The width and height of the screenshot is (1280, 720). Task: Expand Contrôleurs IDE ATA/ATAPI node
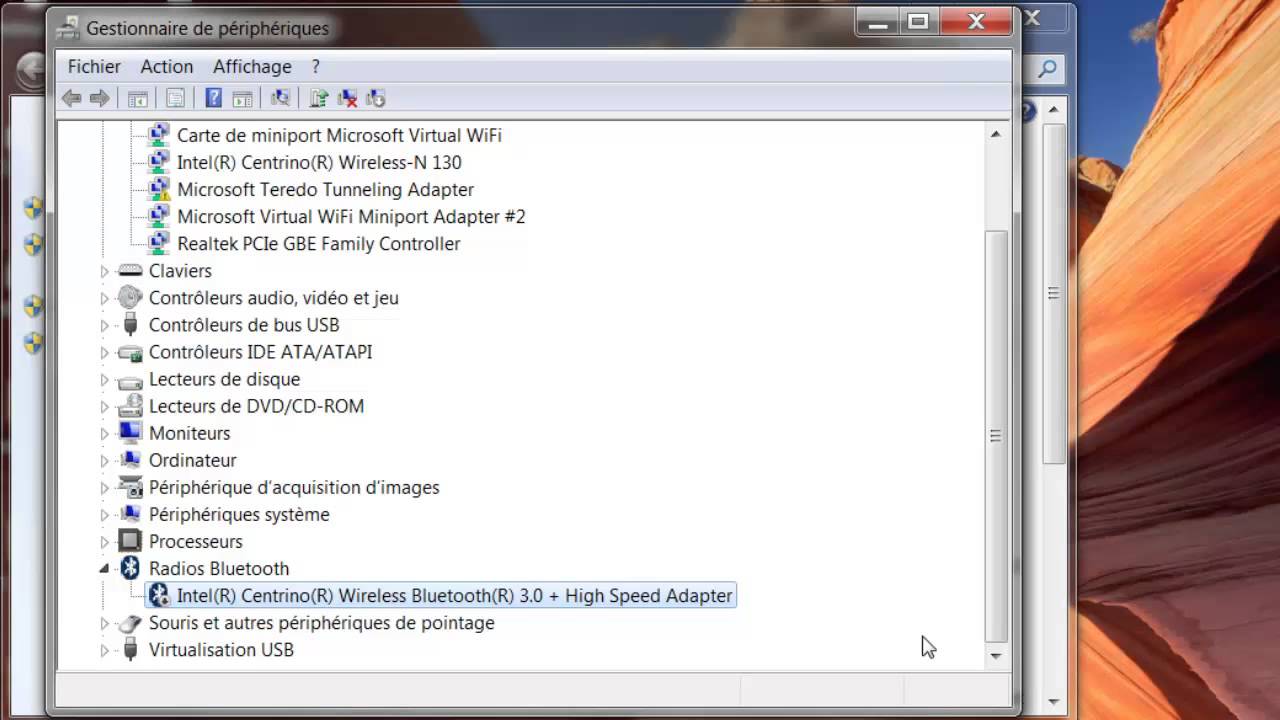[x=104, y=352]
